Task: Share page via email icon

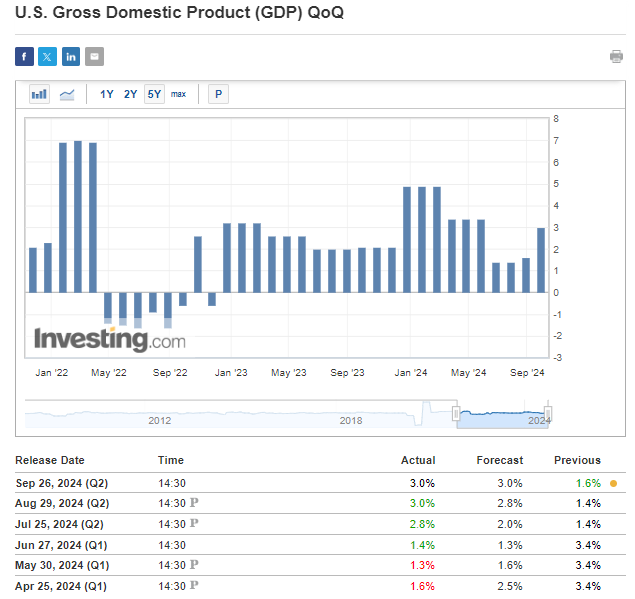Action: [94, 56]
